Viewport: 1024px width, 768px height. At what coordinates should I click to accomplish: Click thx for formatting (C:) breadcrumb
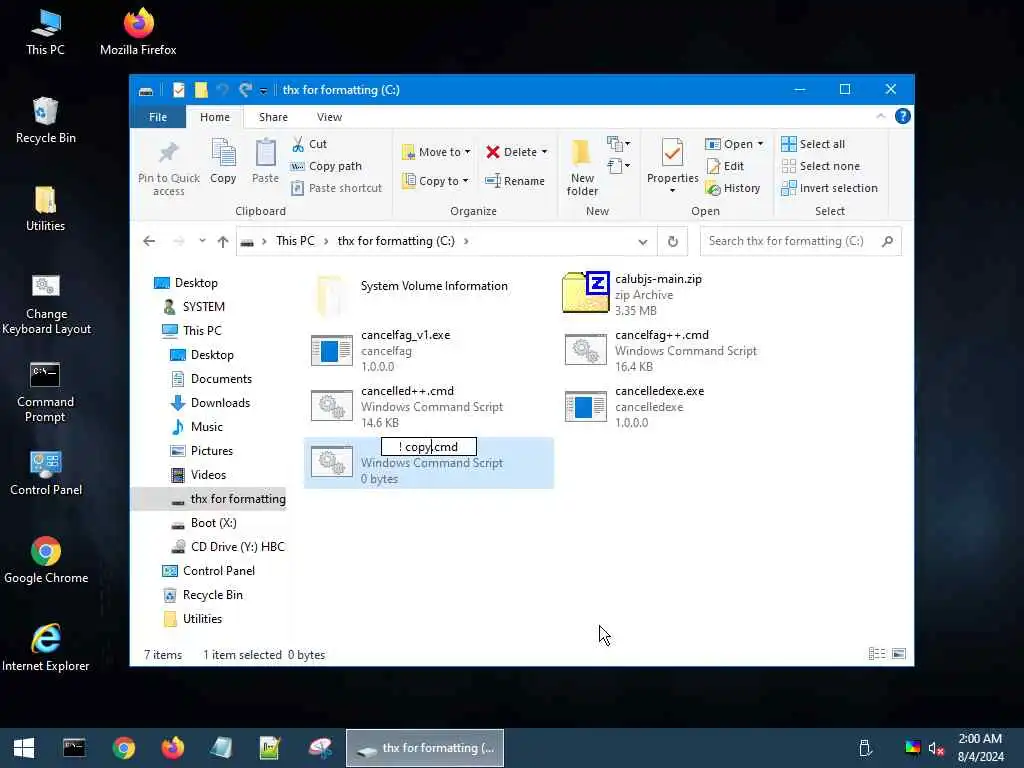[396, 241]
